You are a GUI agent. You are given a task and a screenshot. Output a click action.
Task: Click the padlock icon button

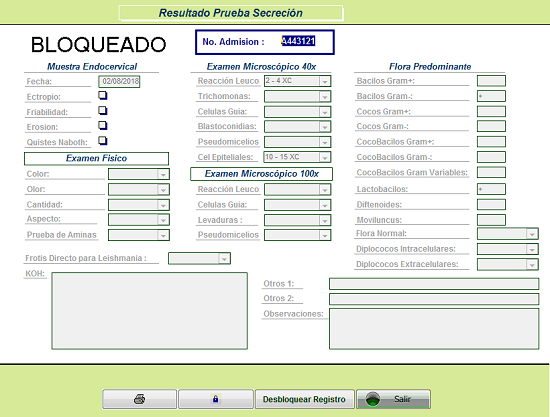click(x=215, y=399)
